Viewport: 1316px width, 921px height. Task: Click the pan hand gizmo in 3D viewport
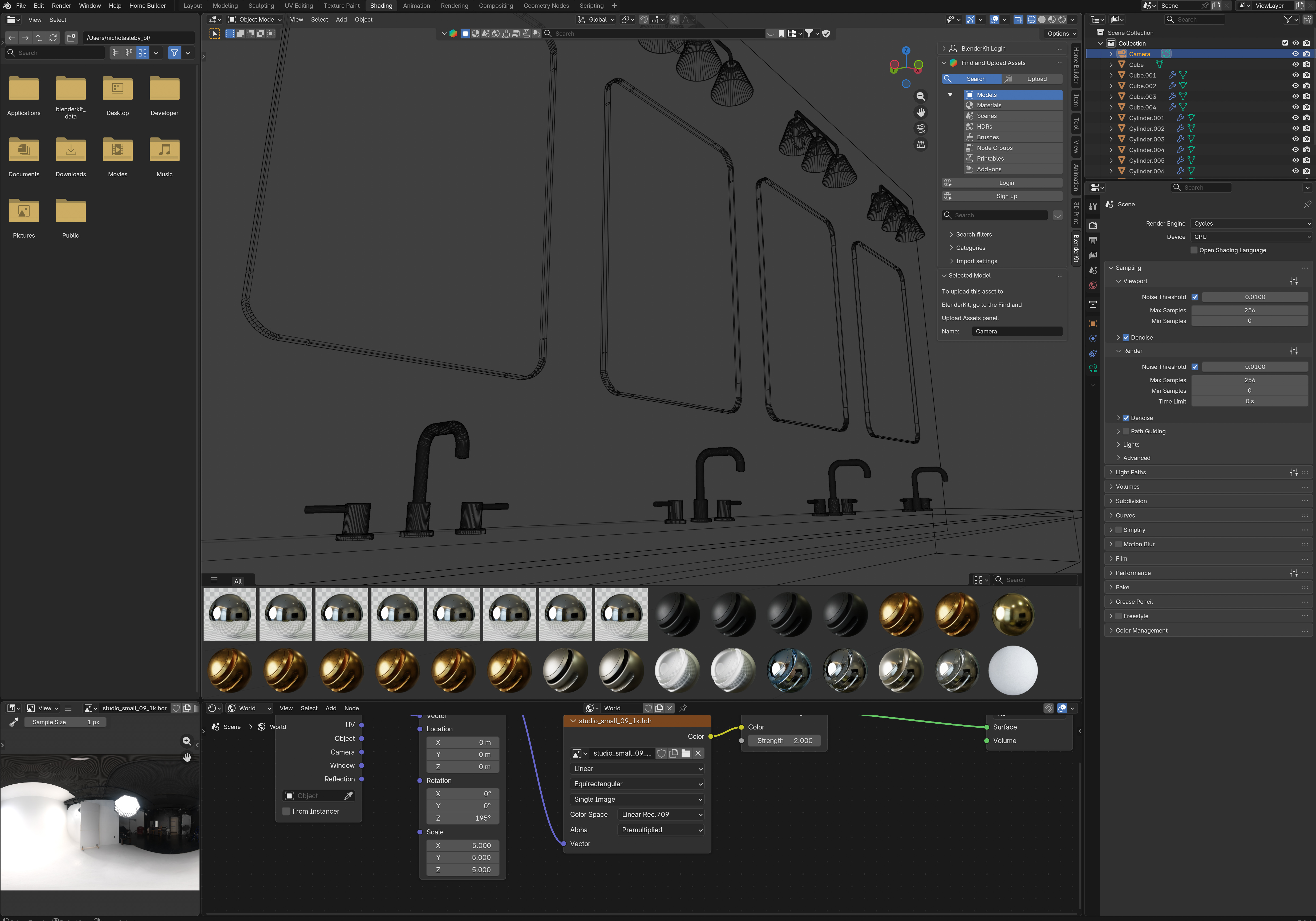(x=921, y=112)
